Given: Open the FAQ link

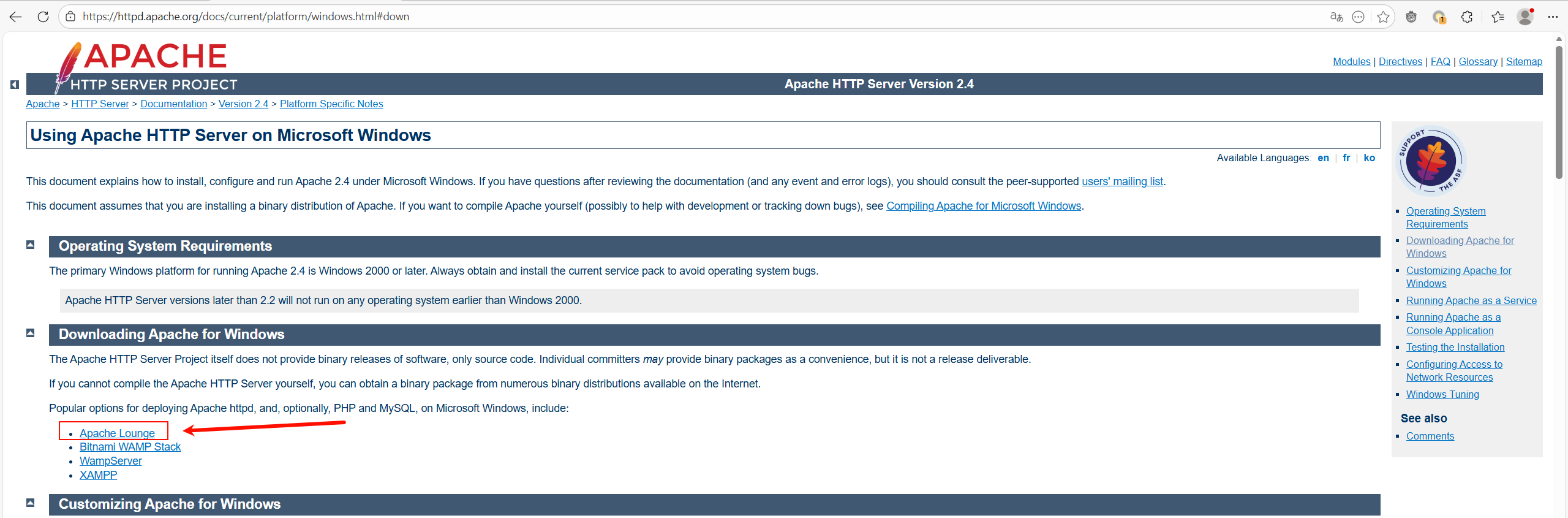Looking at the screenshot, I should tap(1440, 61).
